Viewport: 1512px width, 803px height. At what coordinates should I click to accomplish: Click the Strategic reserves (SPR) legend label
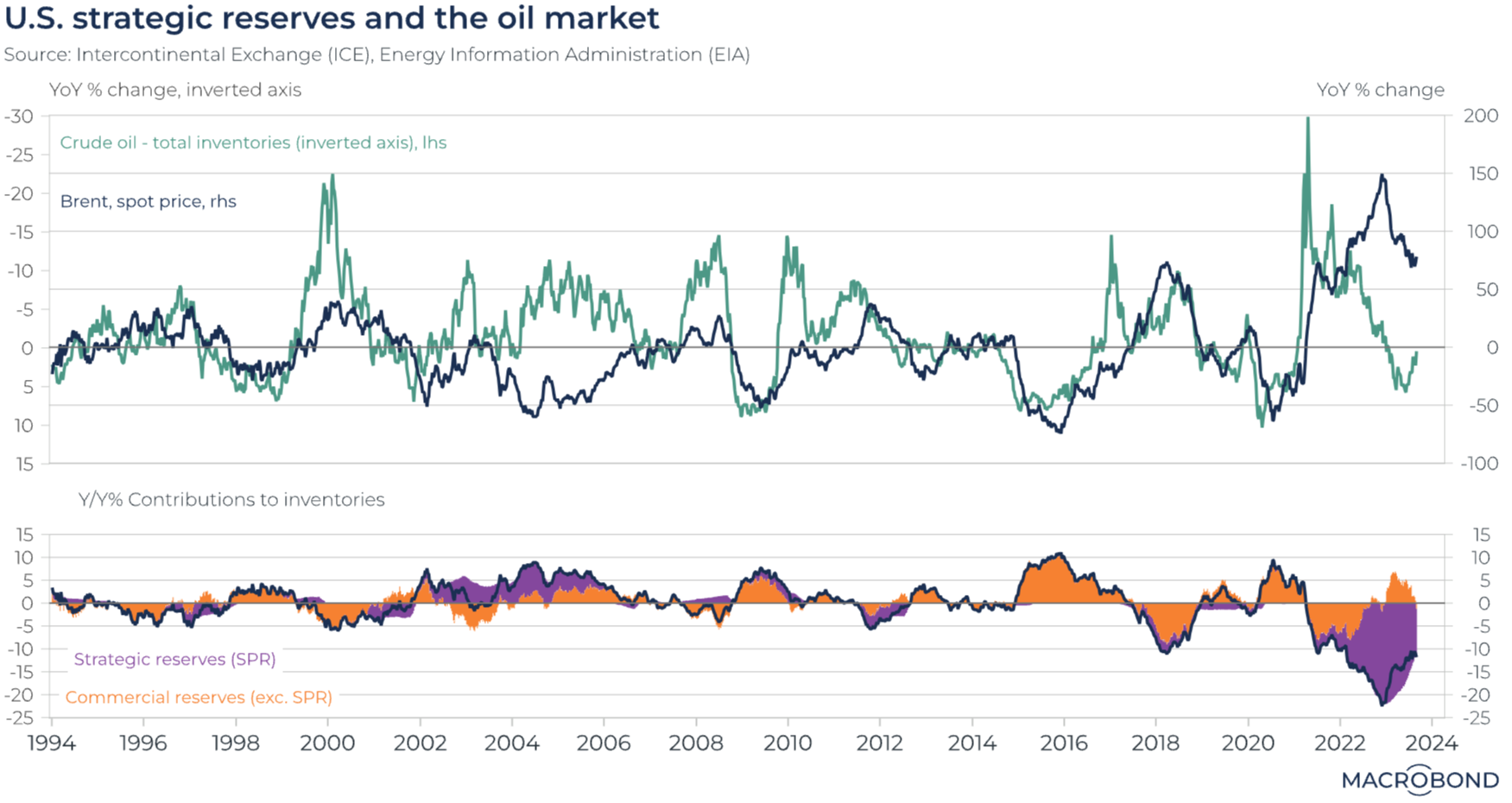(x=174, y=660)
